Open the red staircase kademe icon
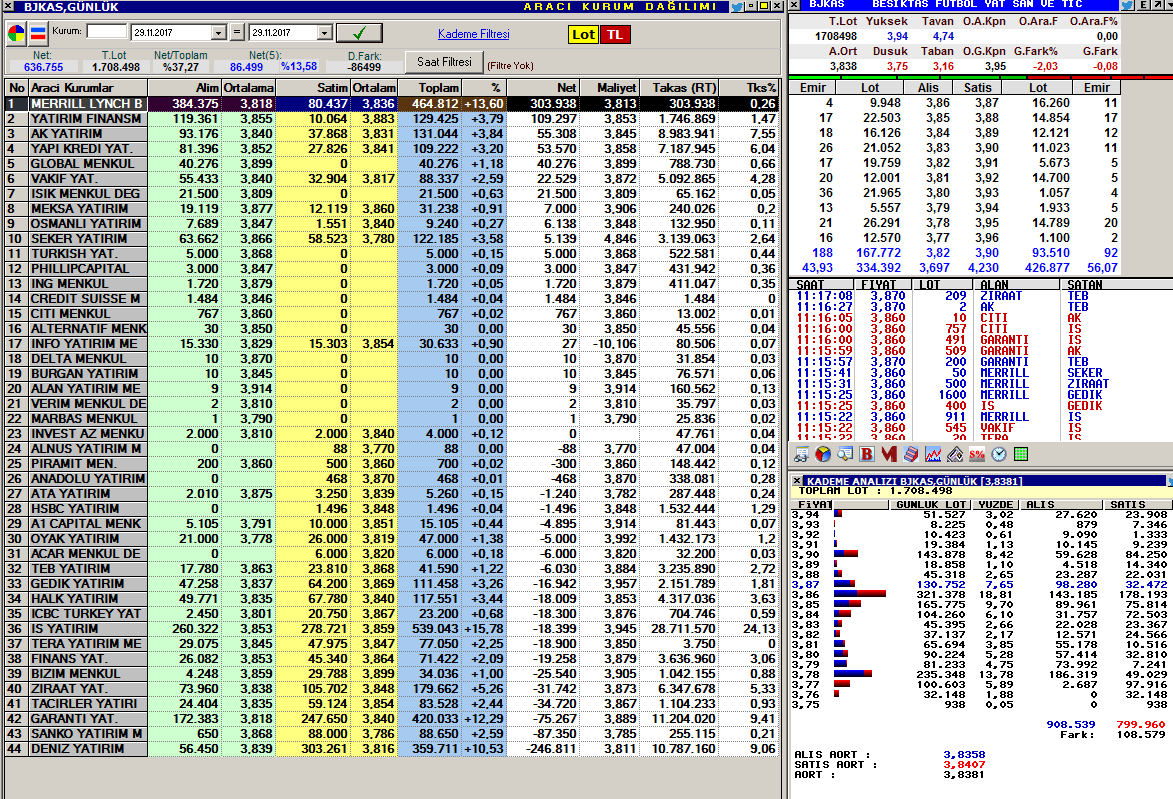1173x799 pixels. [910, 454]
